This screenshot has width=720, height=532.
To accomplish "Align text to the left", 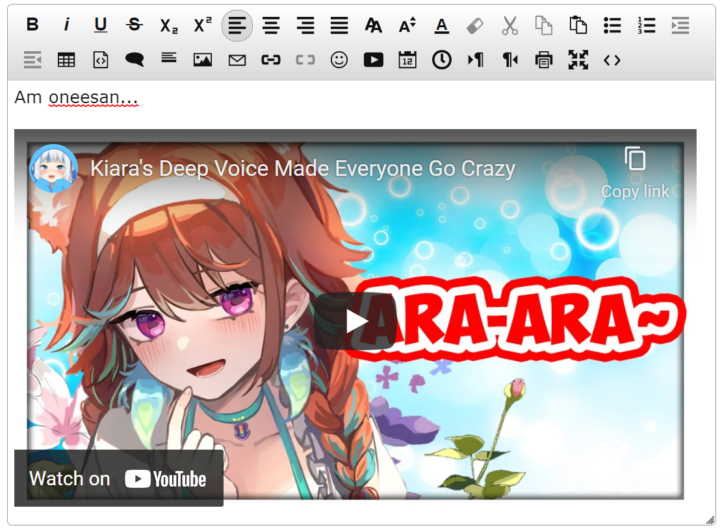I will [237, 25].
